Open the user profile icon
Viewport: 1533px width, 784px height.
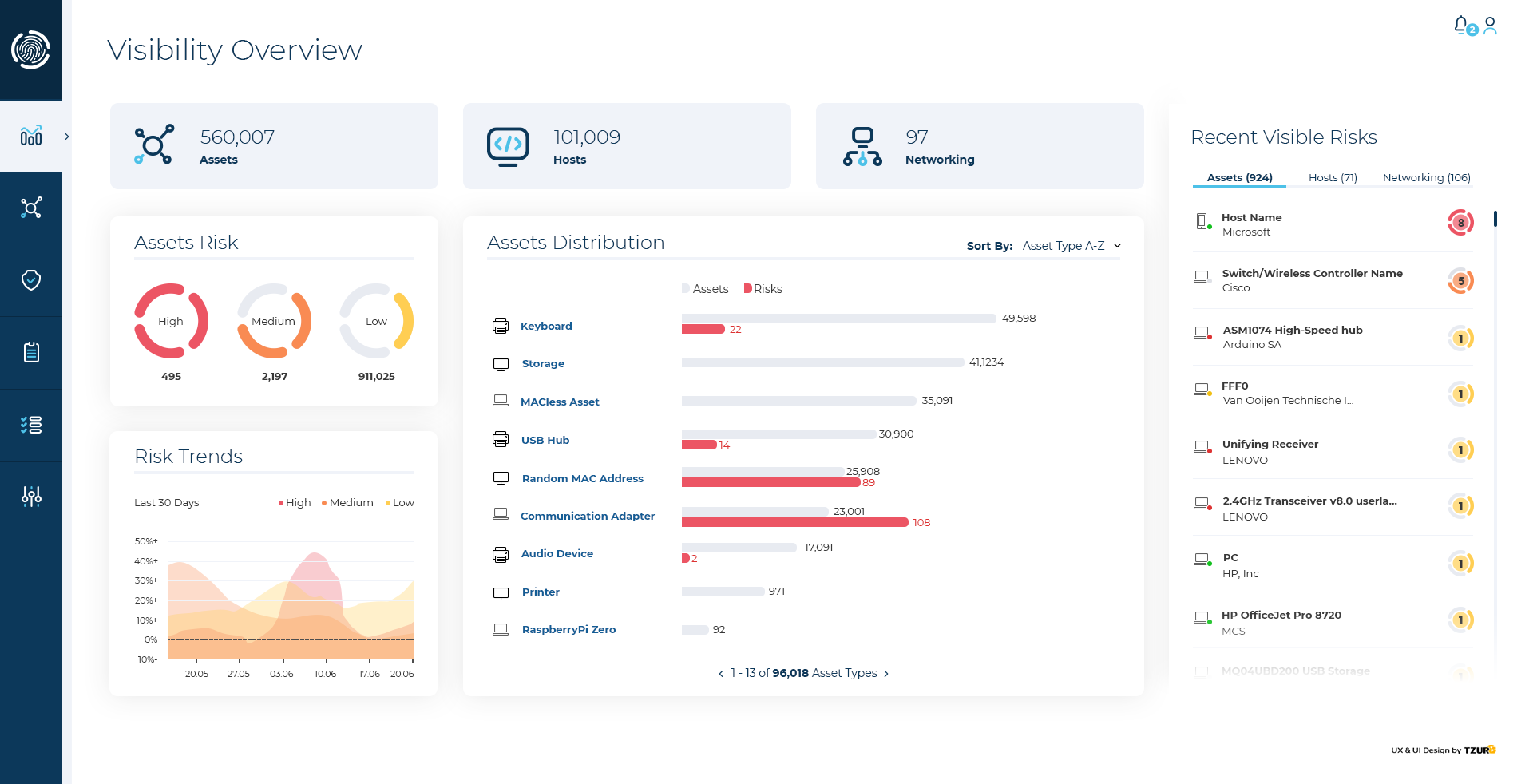1490,26
